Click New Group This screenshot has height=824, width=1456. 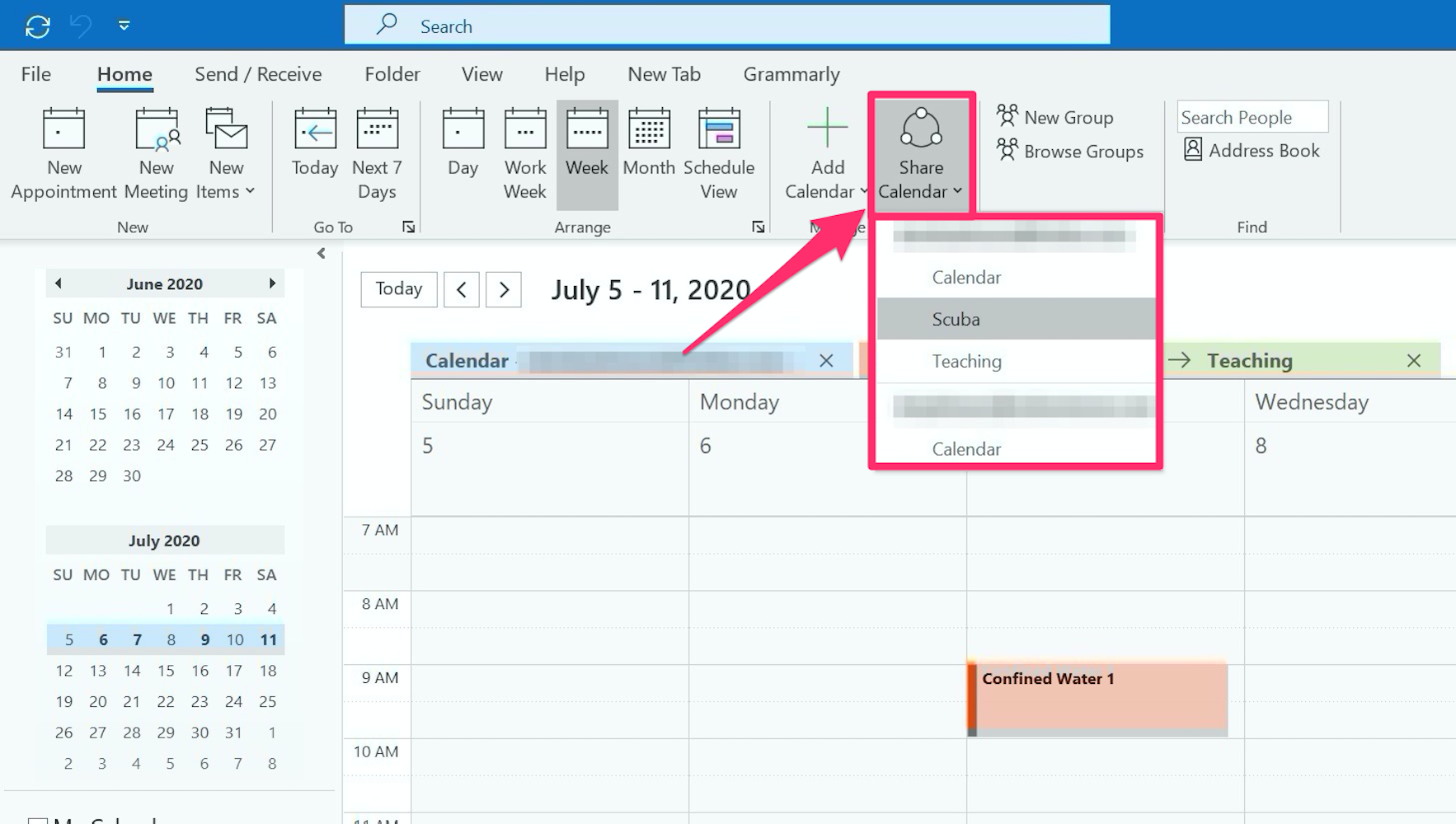pyautogui.click(x=1055, y=117)
